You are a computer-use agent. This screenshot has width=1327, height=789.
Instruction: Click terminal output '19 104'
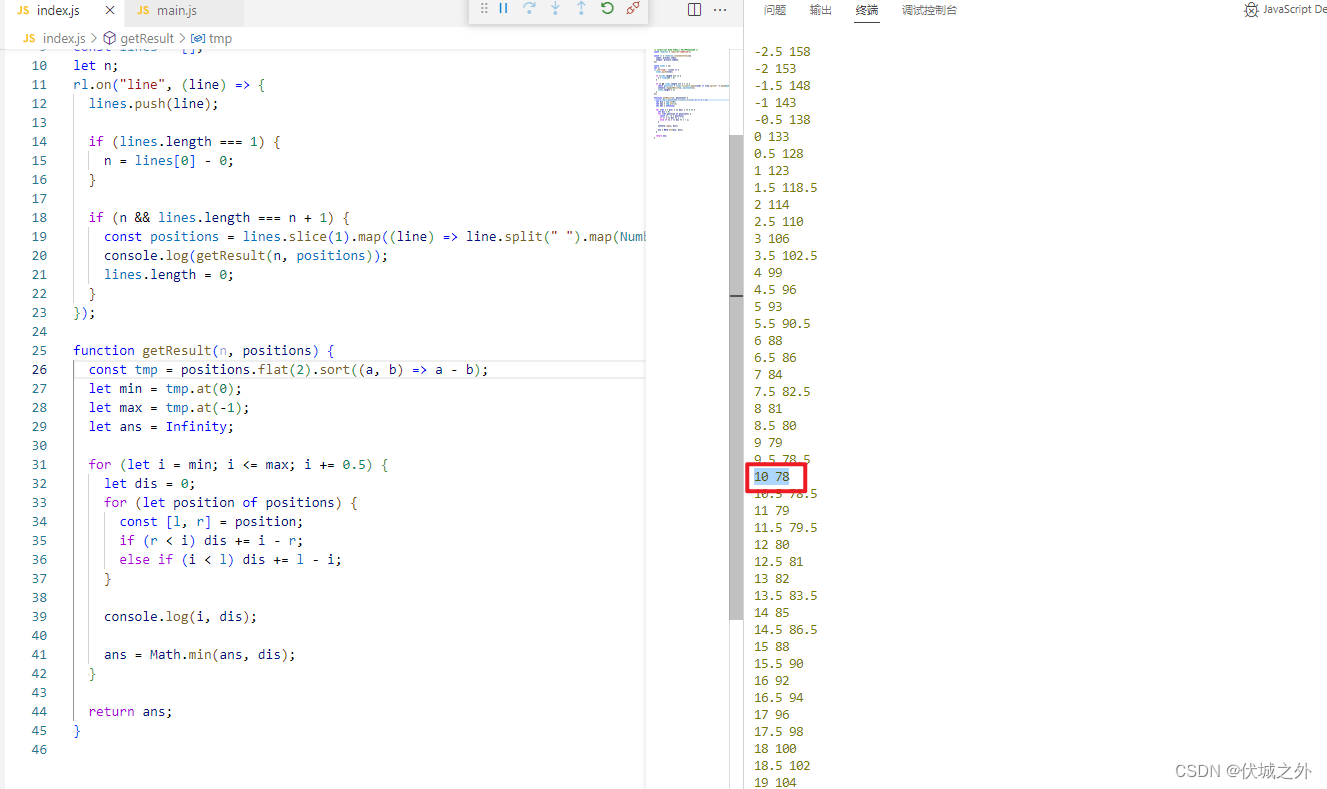[x=775, y=782]
